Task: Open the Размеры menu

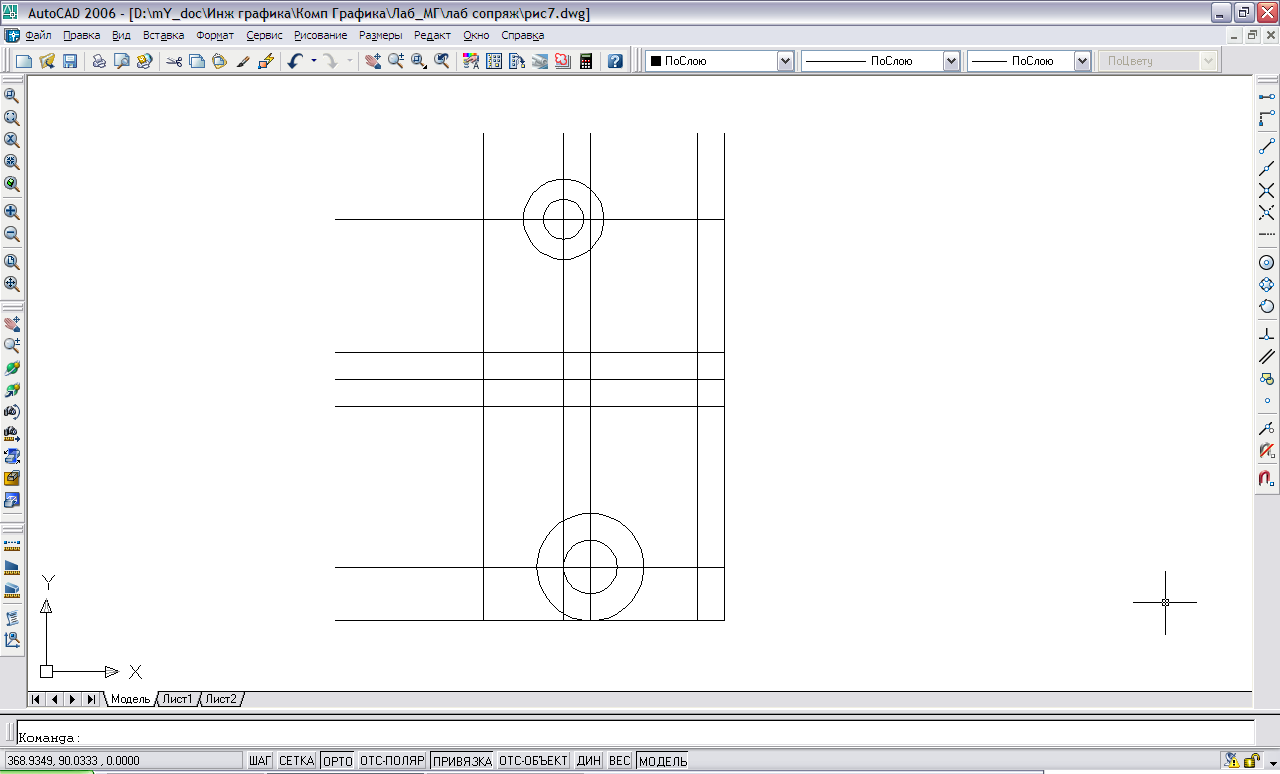Action: [380, 35]
